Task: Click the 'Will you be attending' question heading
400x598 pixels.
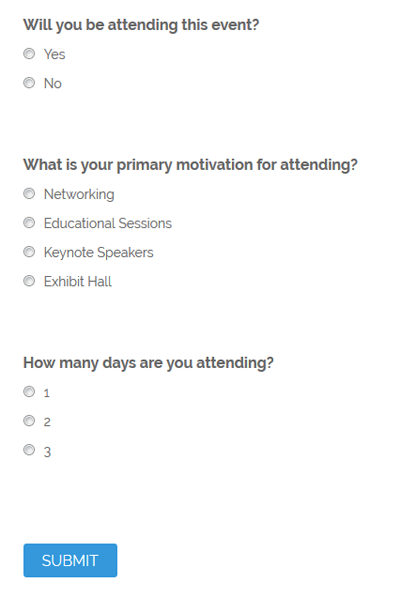Action: pos(141,25)
